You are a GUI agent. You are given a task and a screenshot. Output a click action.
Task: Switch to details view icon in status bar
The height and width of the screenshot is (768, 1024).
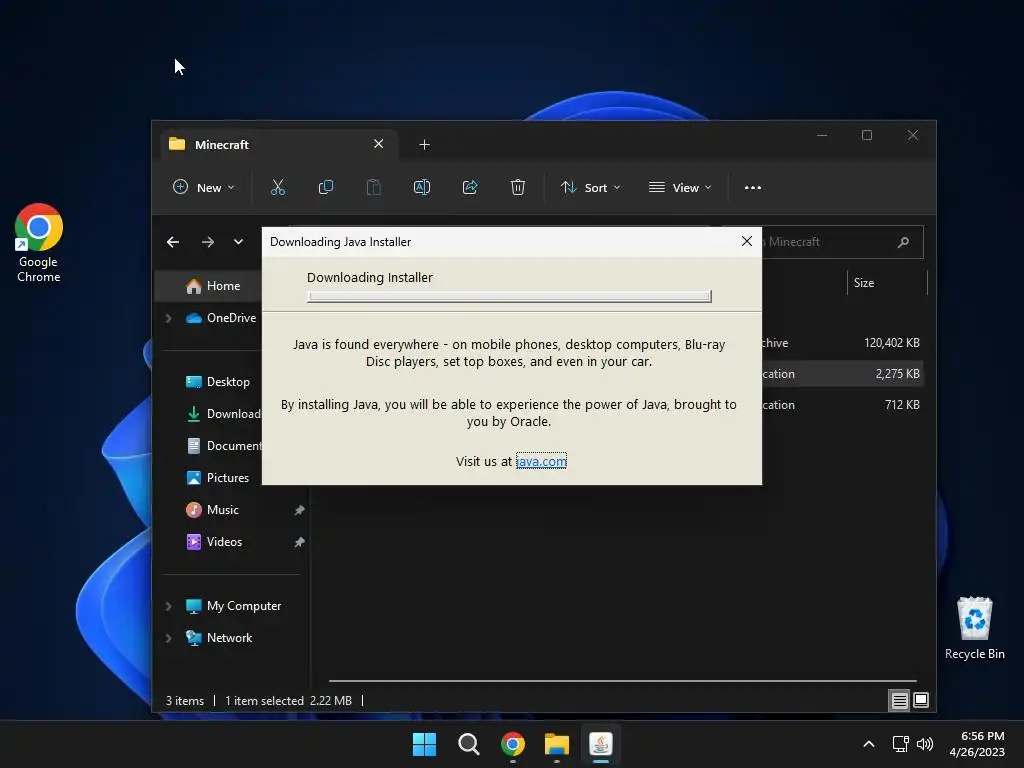[x=899, y=701]
